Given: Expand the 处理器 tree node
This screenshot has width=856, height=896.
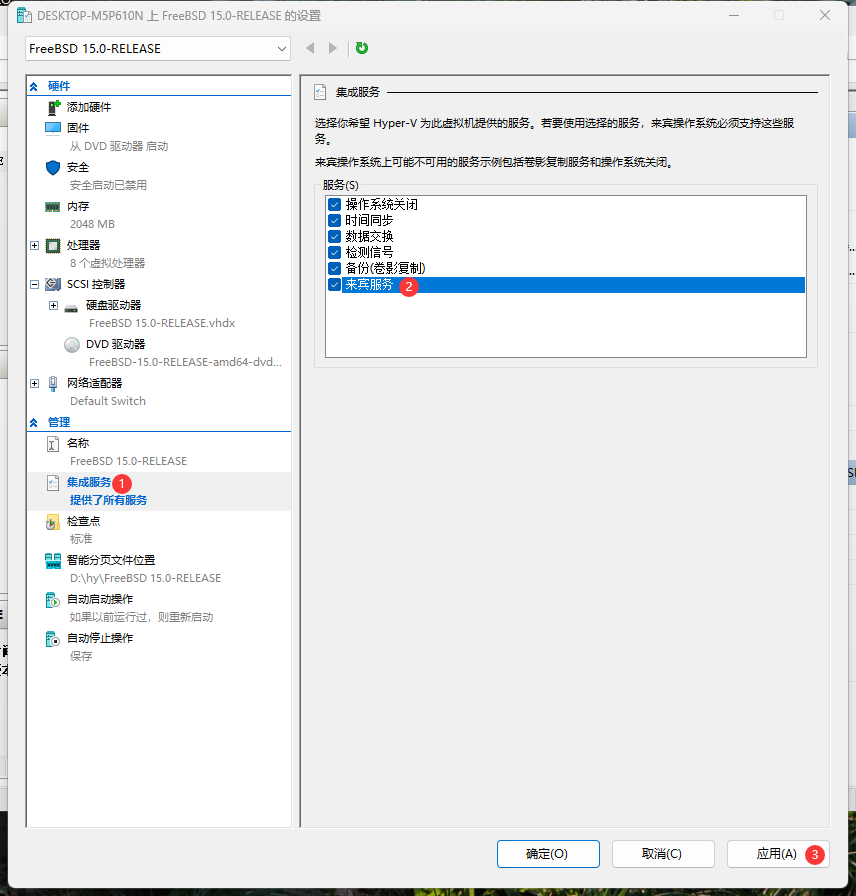Looking at the screenshot, I should tap(34, 246).
